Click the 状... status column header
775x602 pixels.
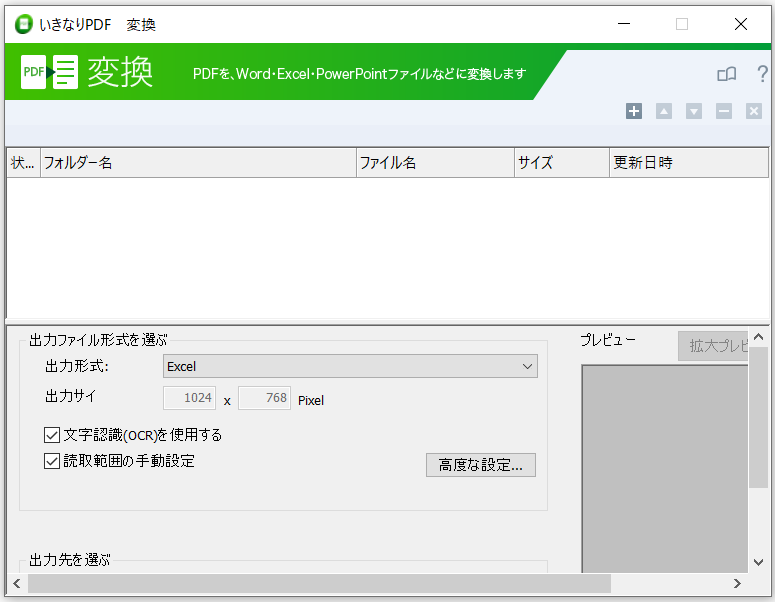(x=23, y=163)
